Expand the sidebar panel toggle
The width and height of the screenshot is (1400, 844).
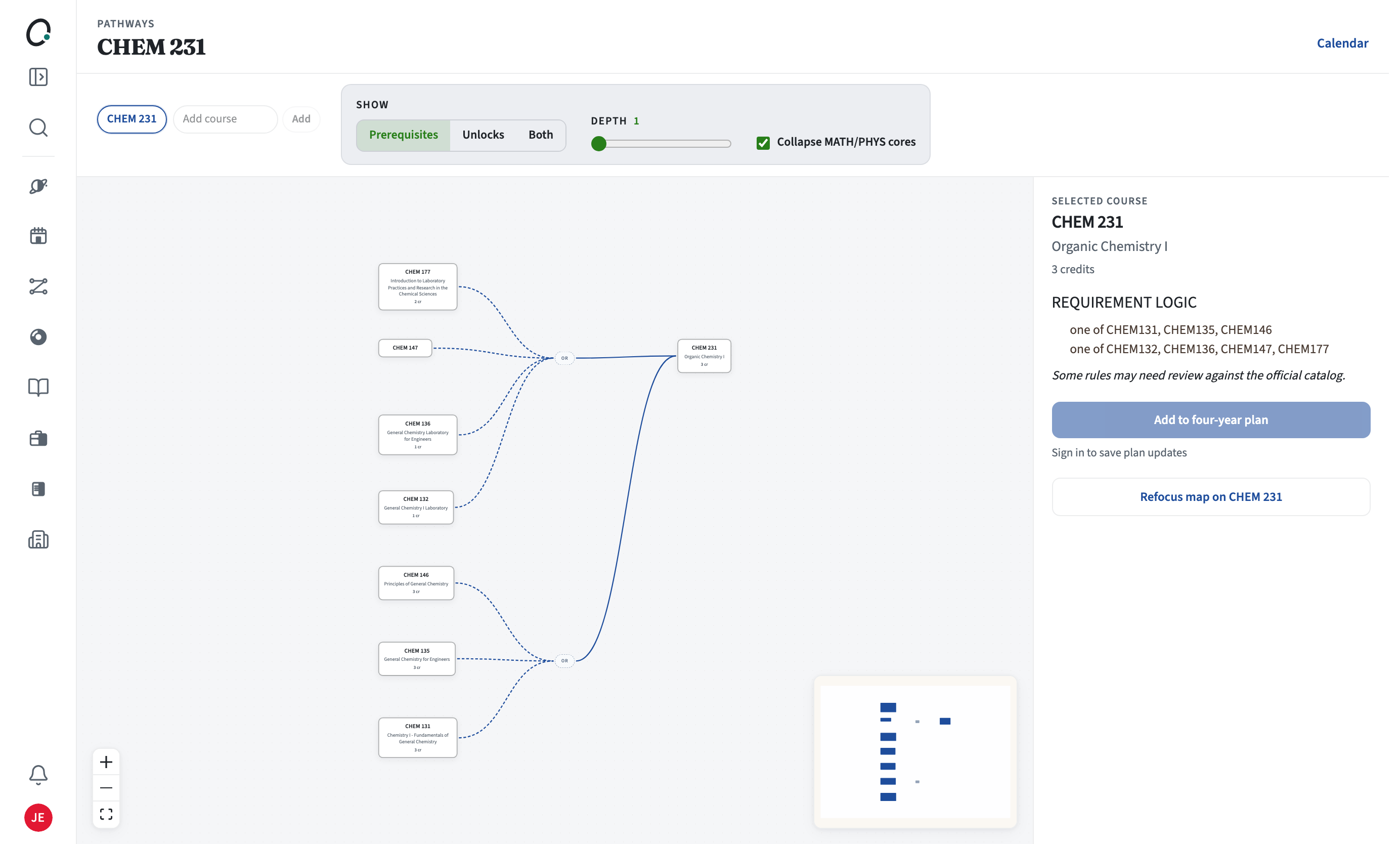click(x=38, y=77)
